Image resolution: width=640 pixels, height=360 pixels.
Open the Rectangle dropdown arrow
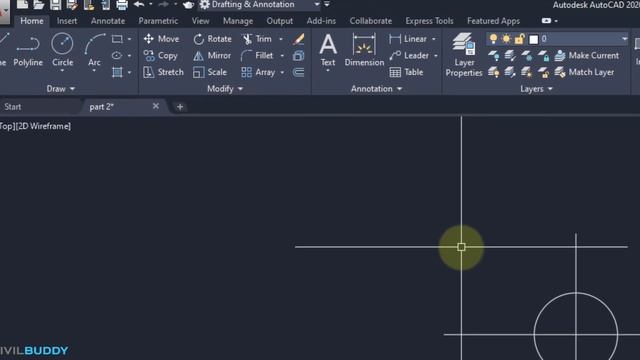(x=129, y=39)
